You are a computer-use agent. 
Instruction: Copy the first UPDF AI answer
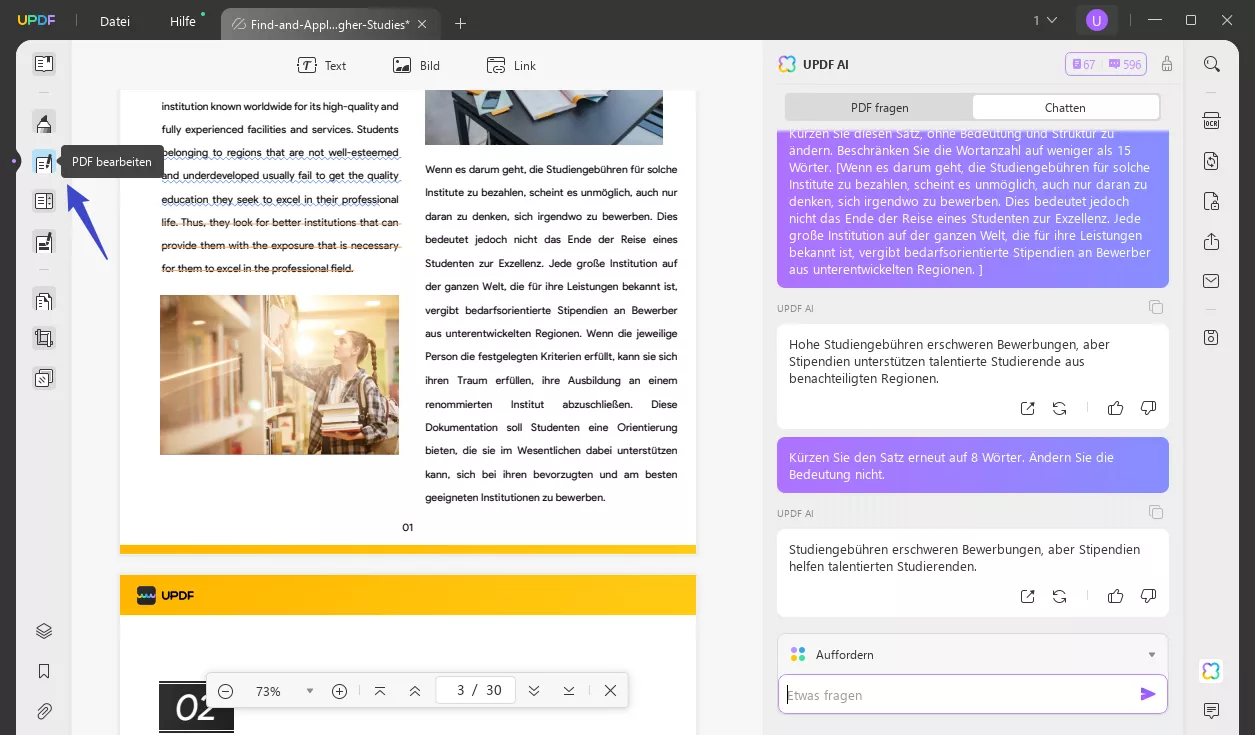1155,307
